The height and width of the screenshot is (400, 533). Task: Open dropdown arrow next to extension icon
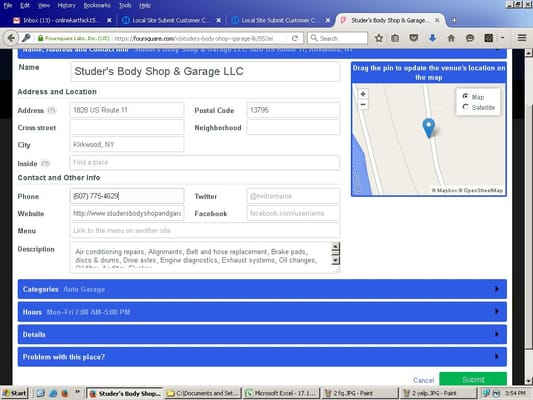click(x=502, y=38)
